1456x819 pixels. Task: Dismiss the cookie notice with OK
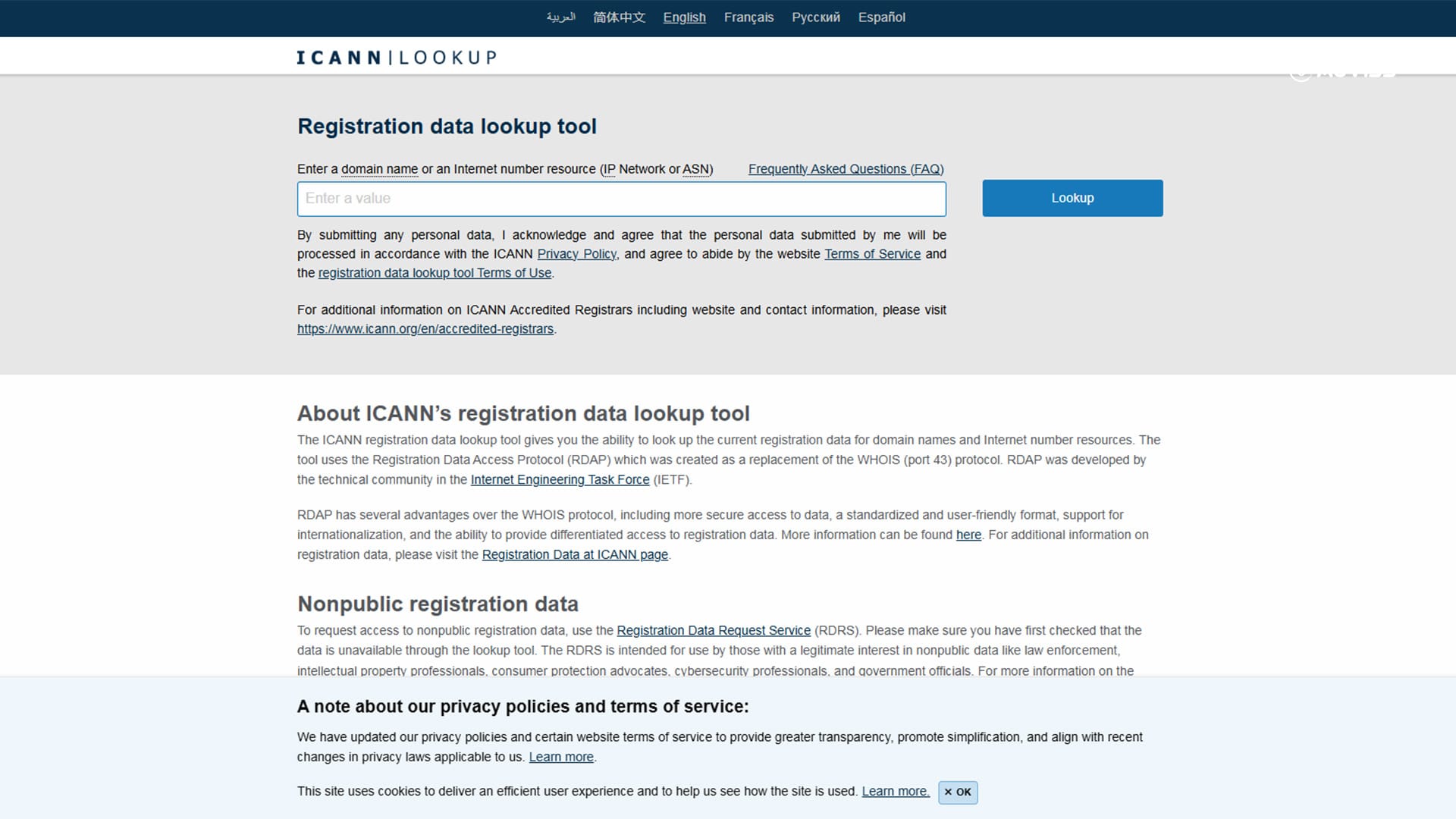click(x=958, y=792)
